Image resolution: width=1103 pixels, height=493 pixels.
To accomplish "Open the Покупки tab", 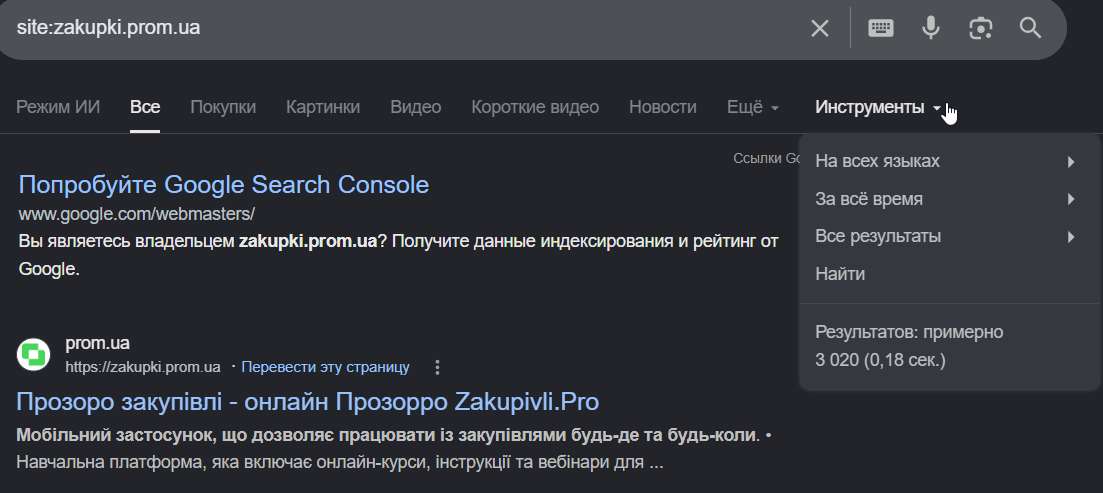I will [223, 107].
